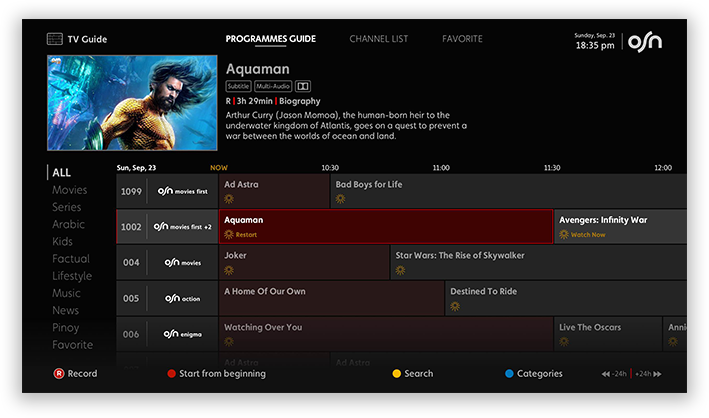Click the OSN logo in header
709x418 pixels.
click(x=645, y=41)
